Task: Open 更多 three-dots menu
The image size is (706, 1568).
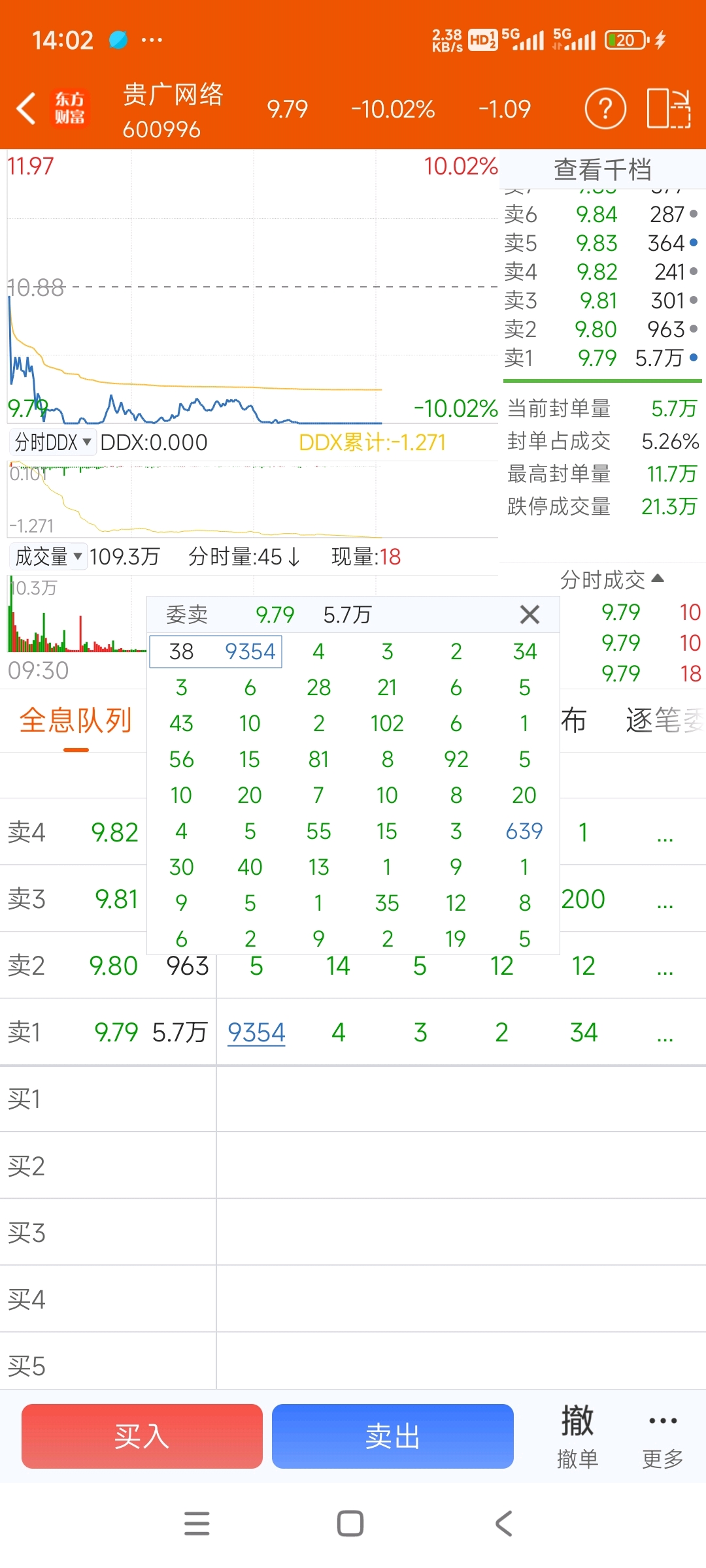Action: pos(663,1436)
